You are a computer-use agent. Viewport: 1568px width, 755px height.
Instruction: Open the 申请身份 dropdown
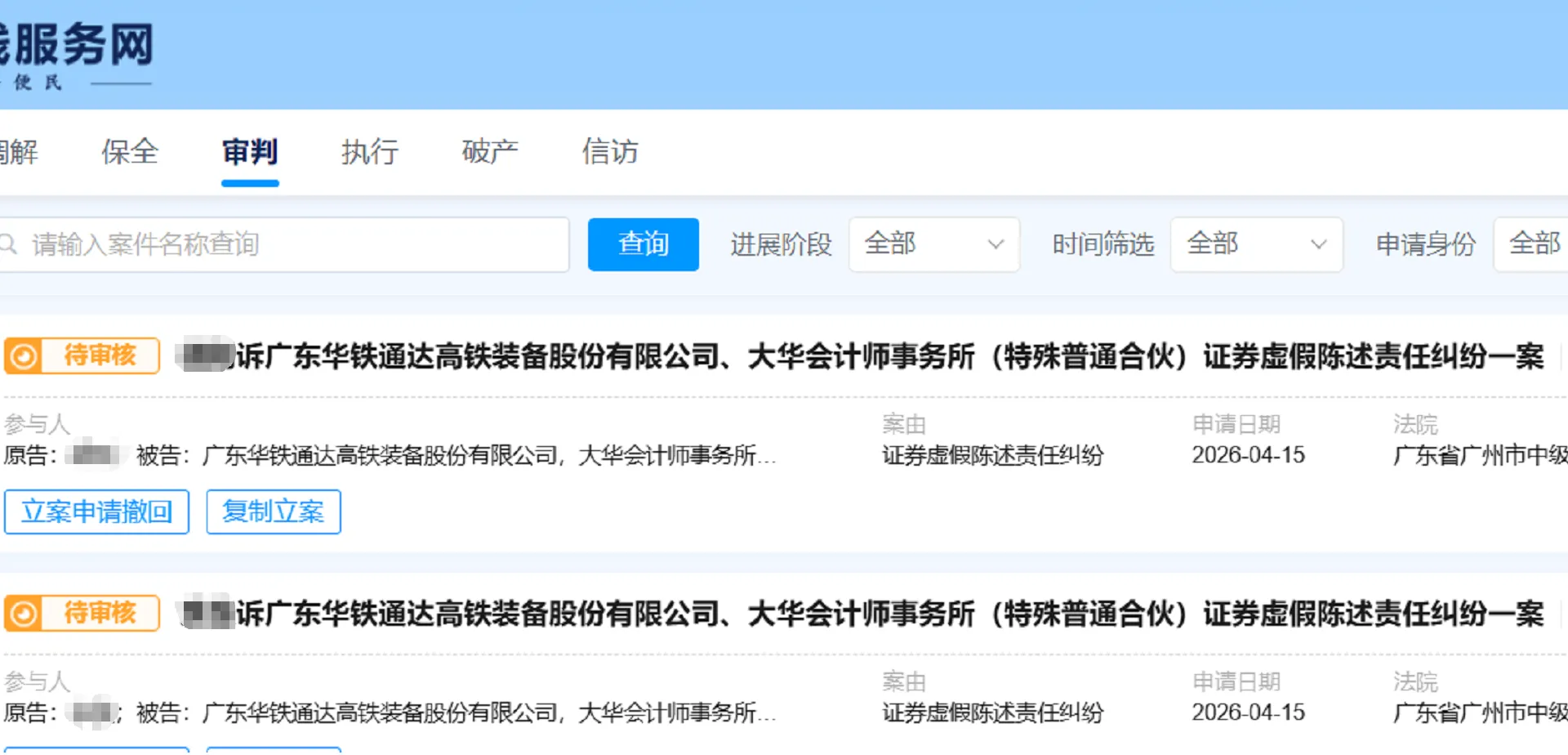click(1531, 244)
